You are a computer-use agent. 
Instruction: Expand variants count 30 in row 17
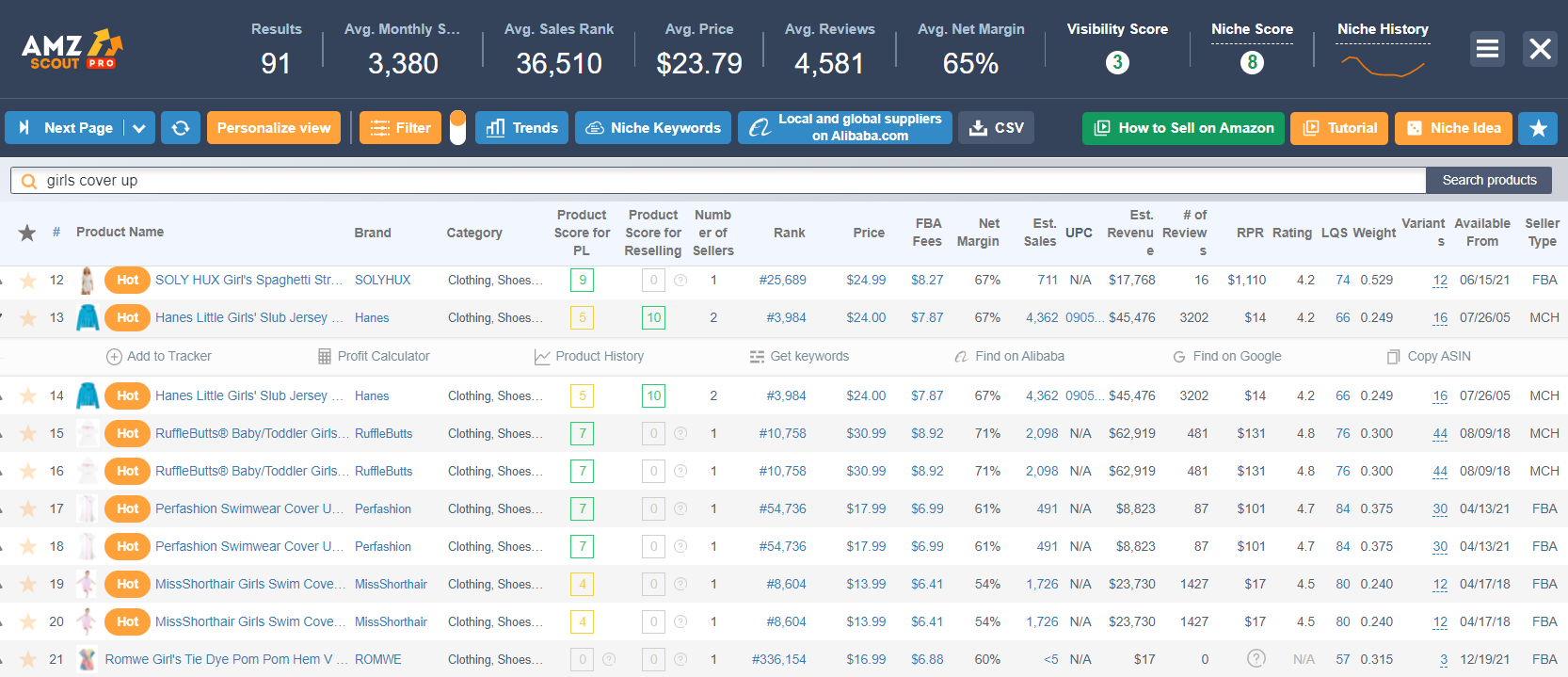[x=1440, y=509]
